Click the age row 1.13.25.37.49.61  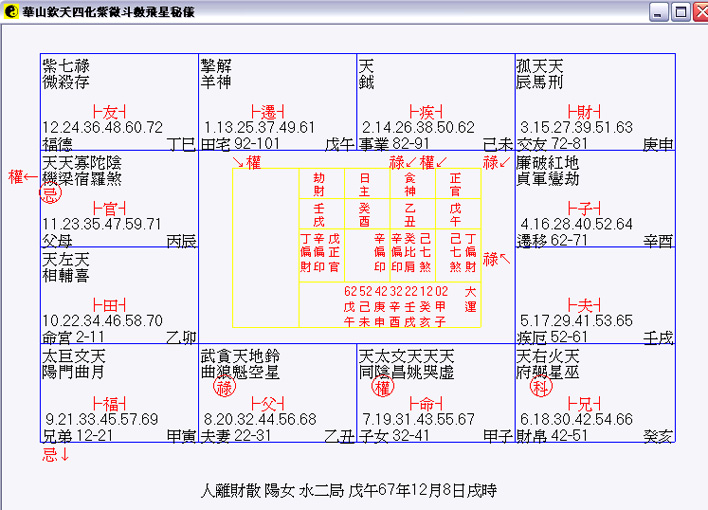tap(259, 127)
